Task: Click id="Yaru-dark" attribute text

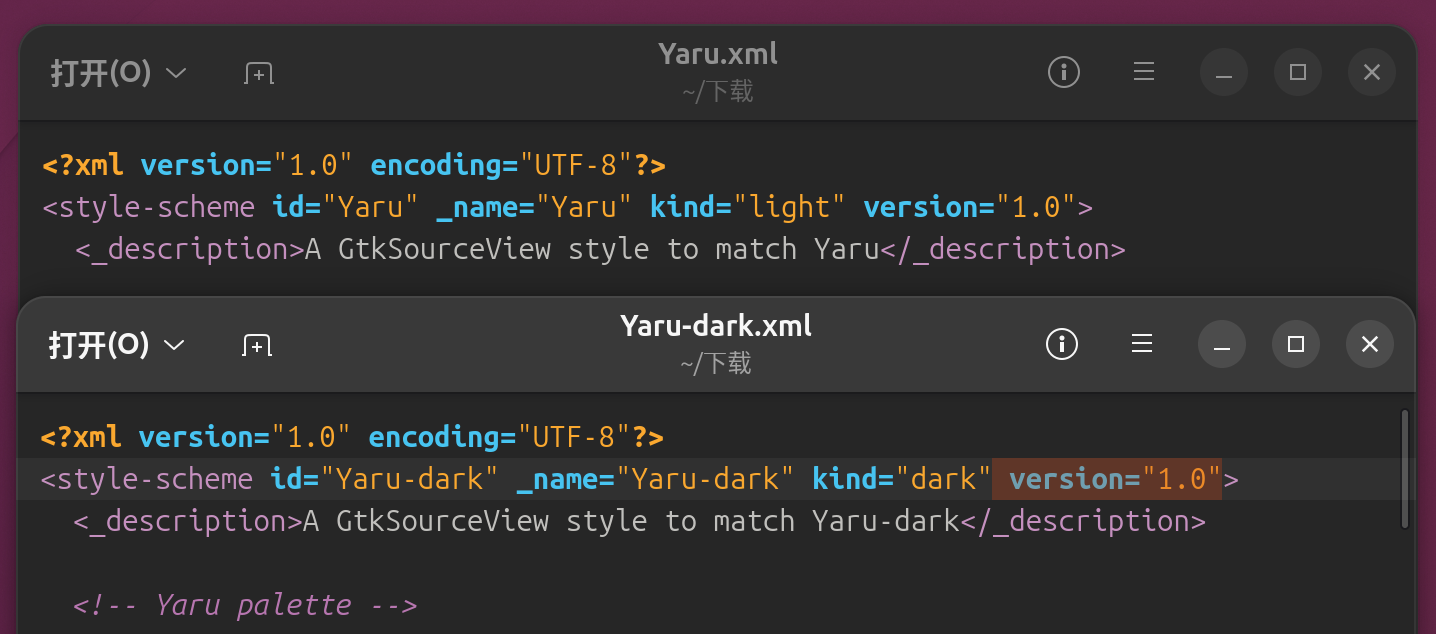Action: pos(384,479)
